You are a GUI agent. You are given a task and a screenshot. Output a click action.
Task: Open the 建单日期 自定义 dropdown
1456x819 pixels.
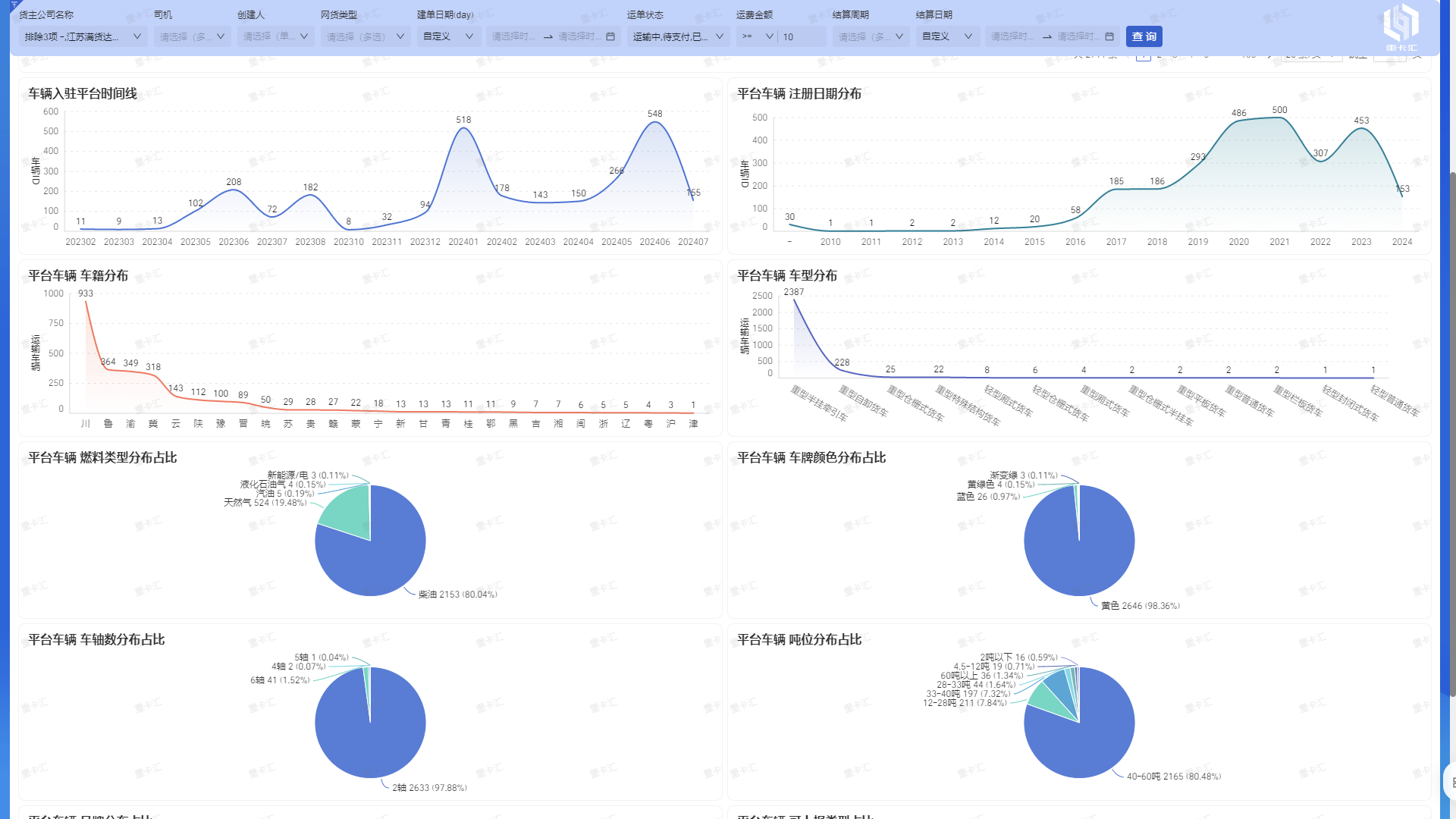(x=449, y=36)
